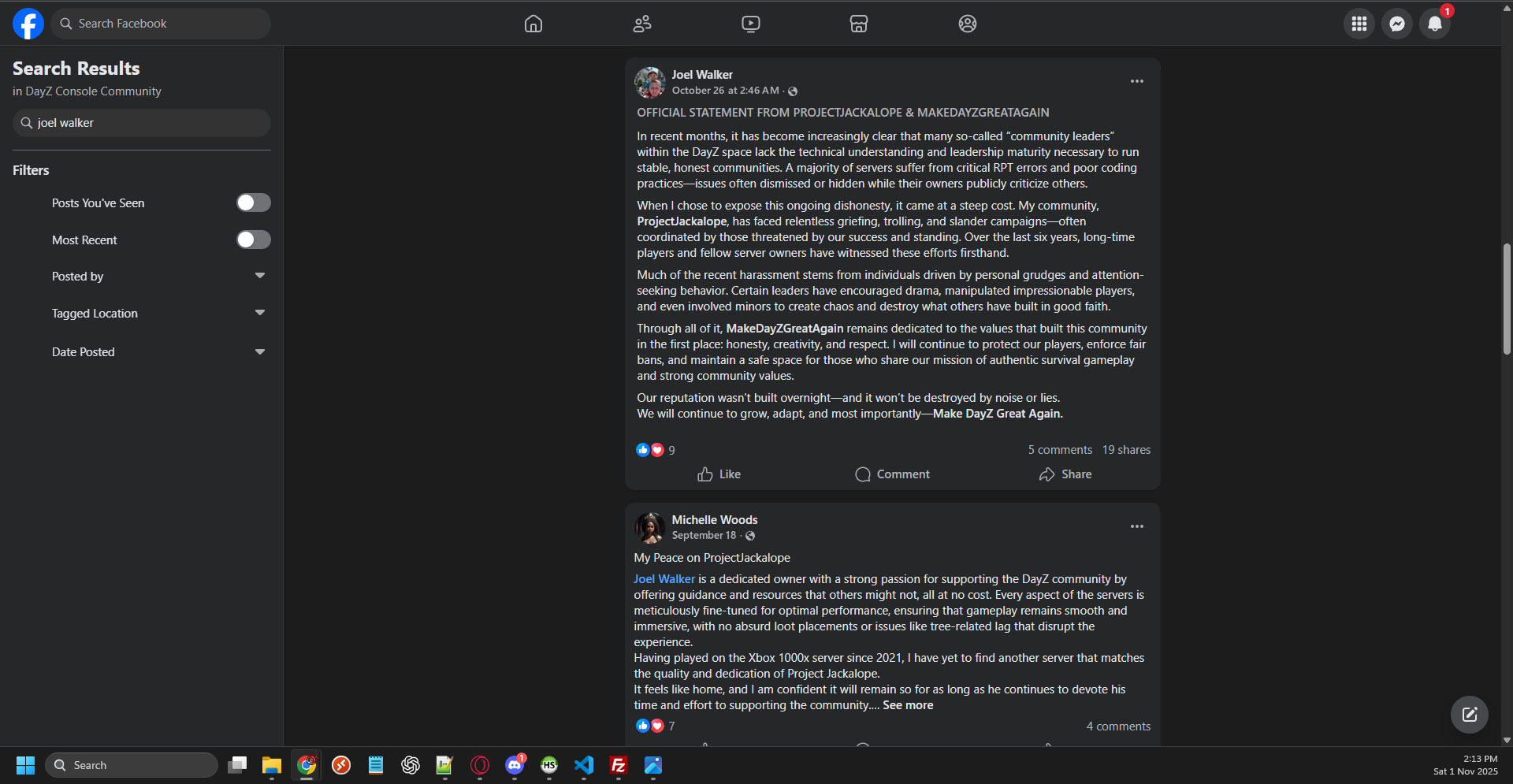The width and height of the screenshot is (1513, 784).
Task: Open options menu on Joel Walker's post
Action: [1136, 81]
